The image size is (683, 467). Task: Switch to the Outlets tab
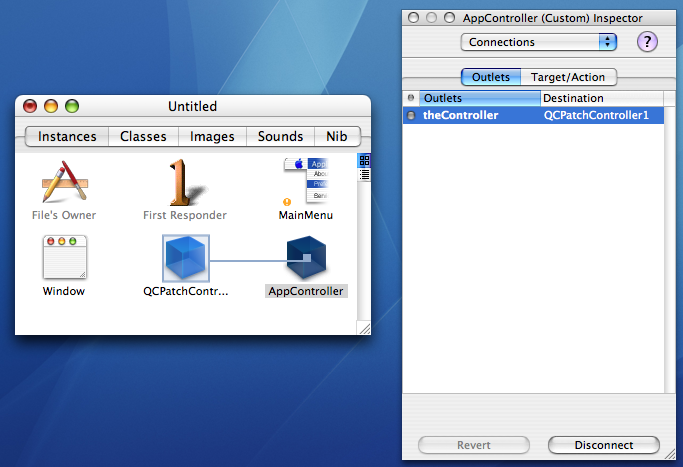coord(491,77)
